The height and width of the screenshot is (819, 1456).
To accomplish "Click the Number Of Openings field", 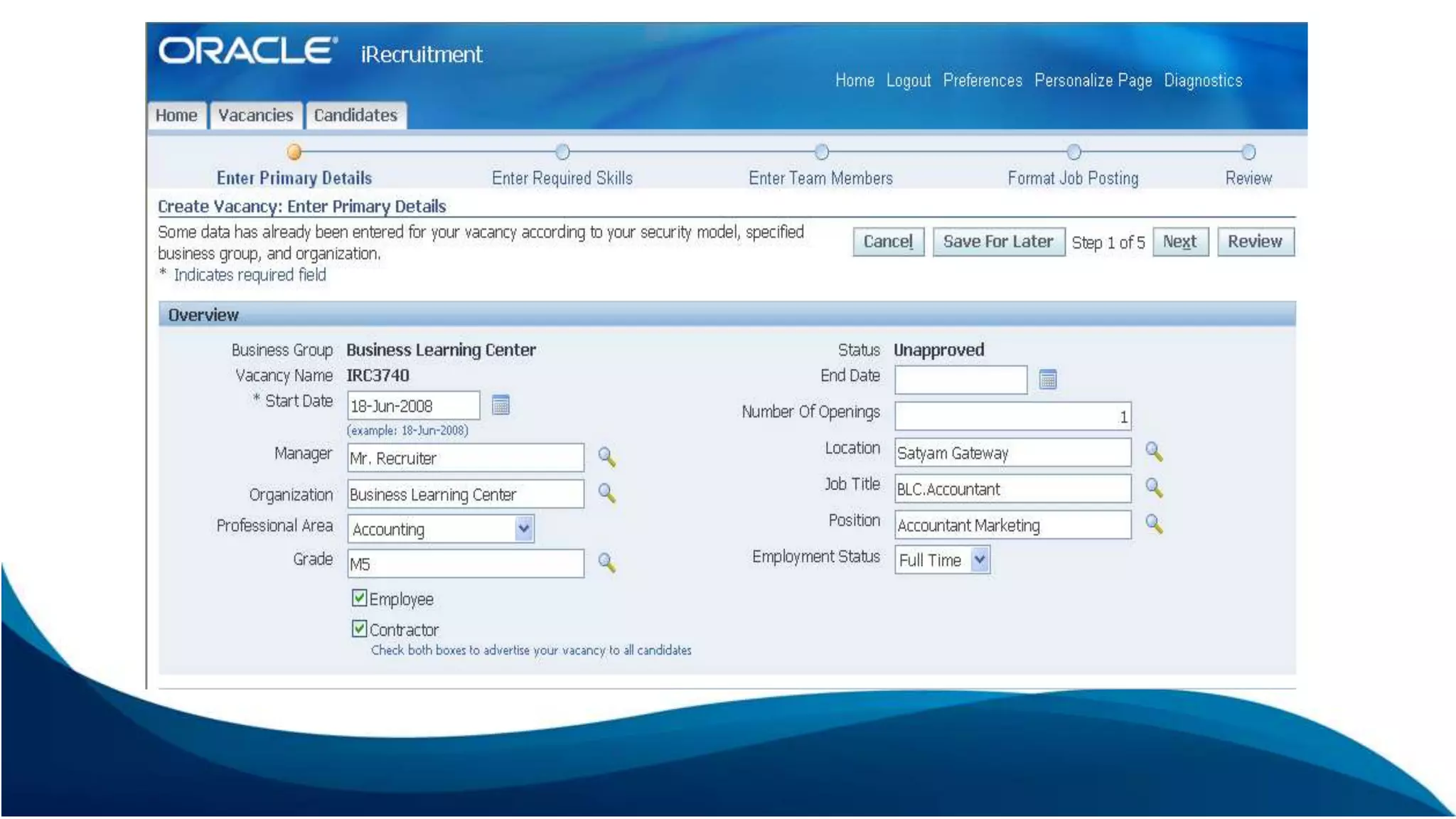I will click(x=1012, y=416).
